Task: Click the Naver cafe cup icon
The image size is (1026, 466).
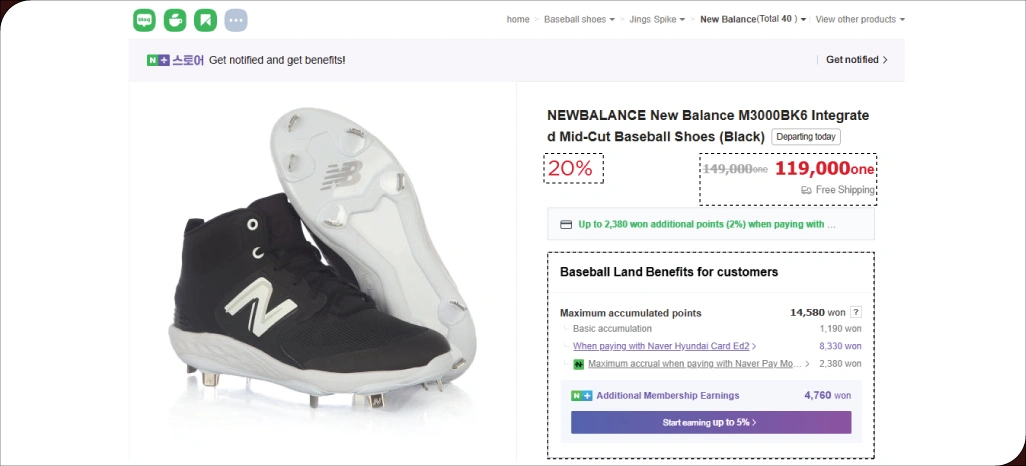Action: pyautogui.click(x=175, y=19)
